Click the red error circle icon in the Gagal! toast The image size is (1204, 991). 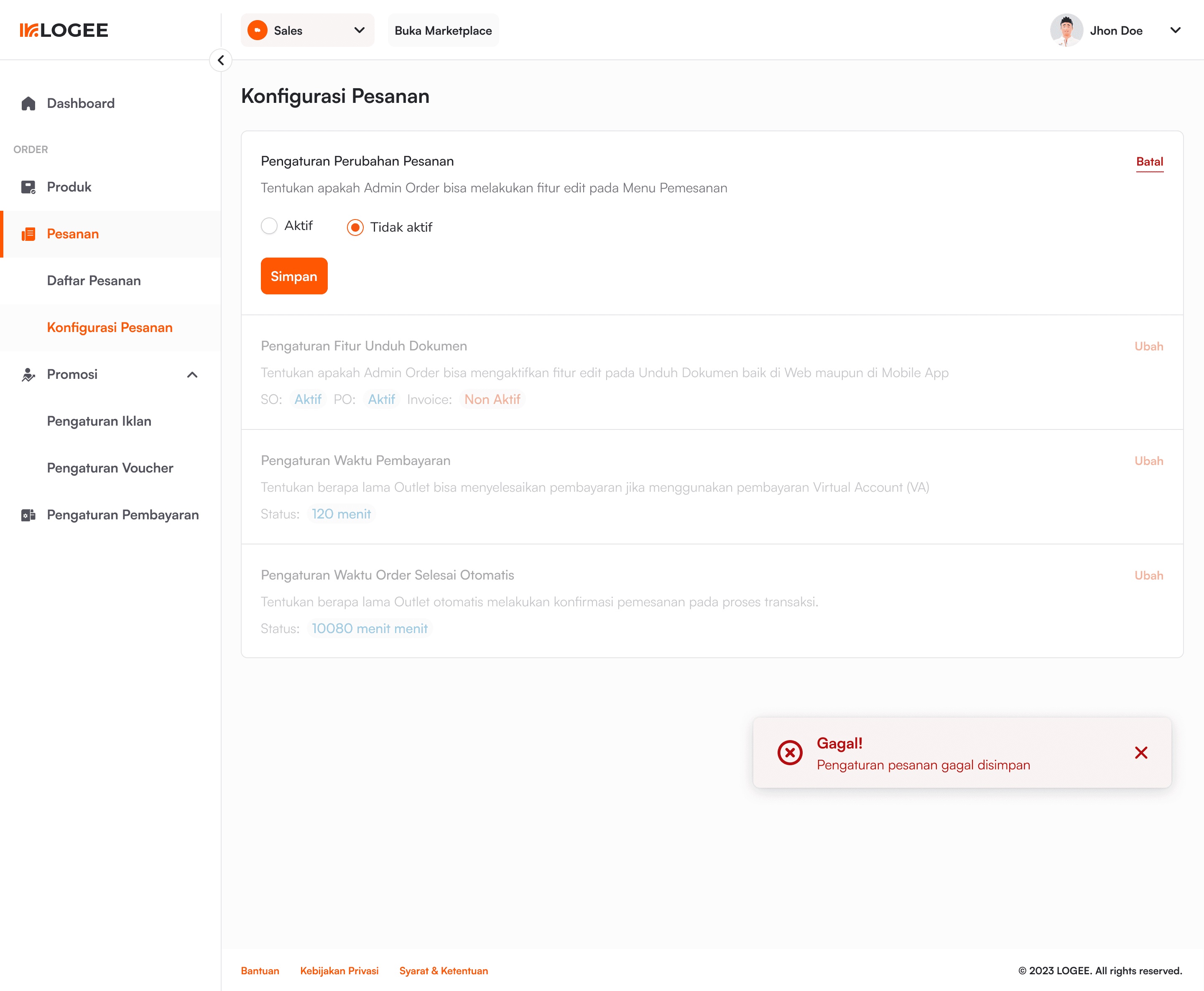[x=790, y=753]
